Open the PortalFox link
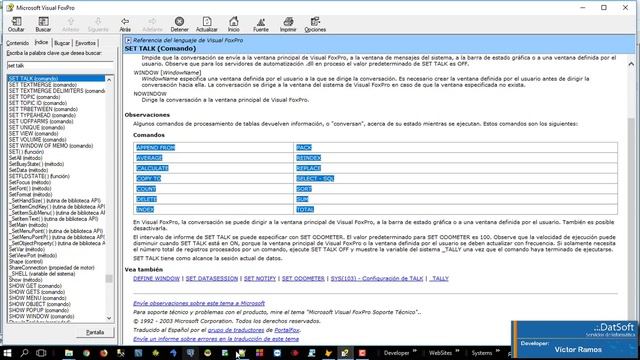 coord(287,330)
